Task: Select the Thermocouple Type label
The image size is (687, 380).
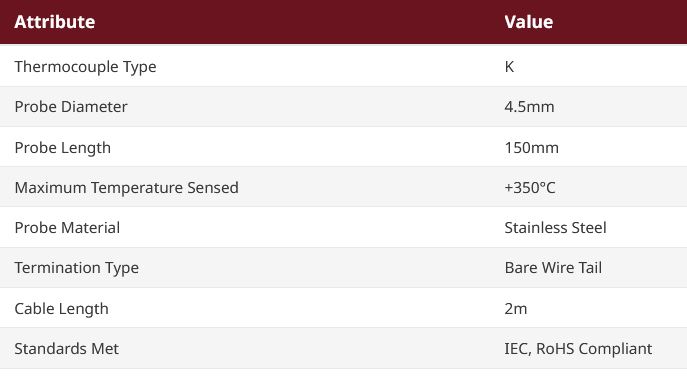Action: (85, 67)
